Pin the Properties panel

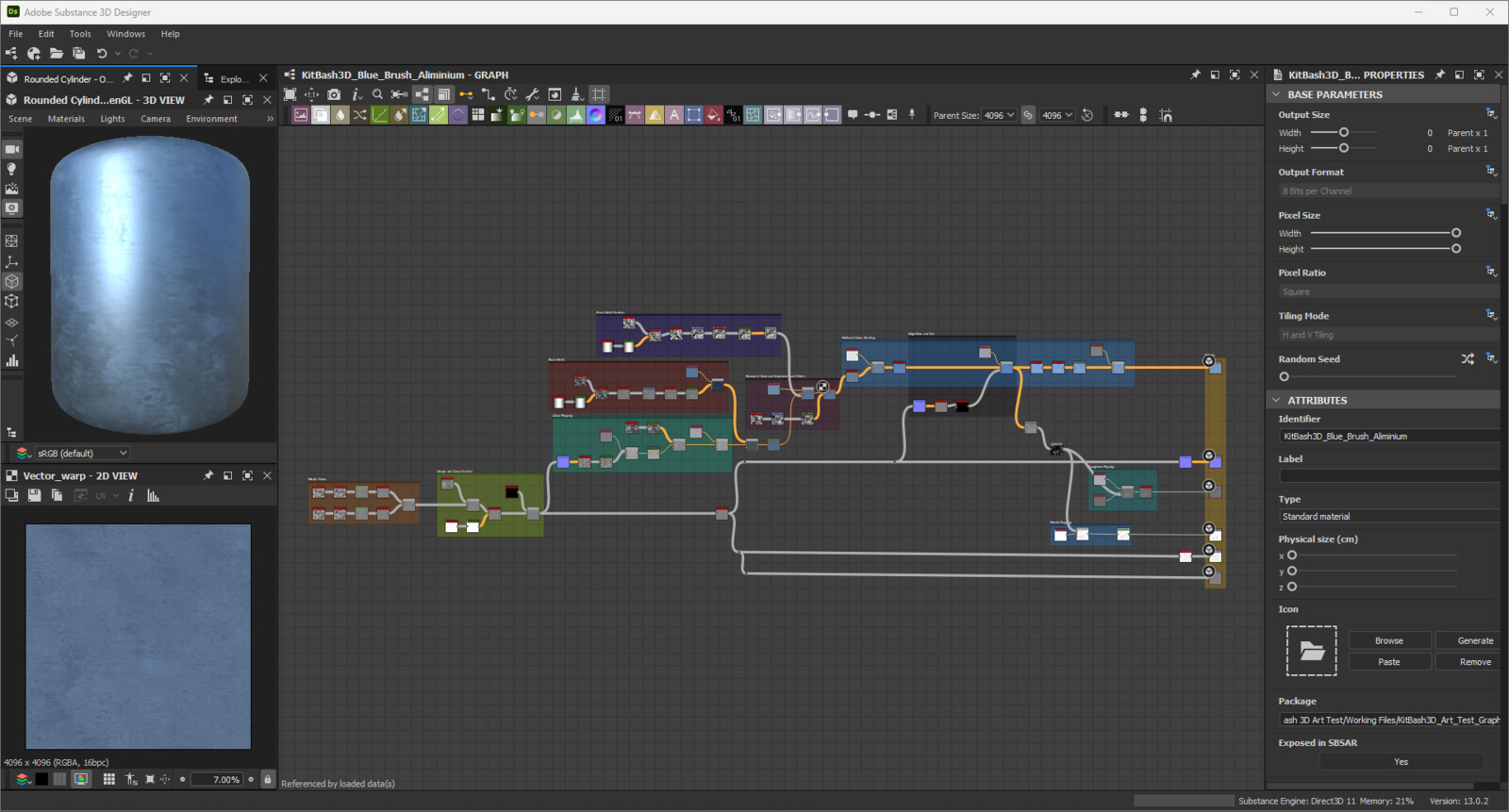(x=1440, y=75)
